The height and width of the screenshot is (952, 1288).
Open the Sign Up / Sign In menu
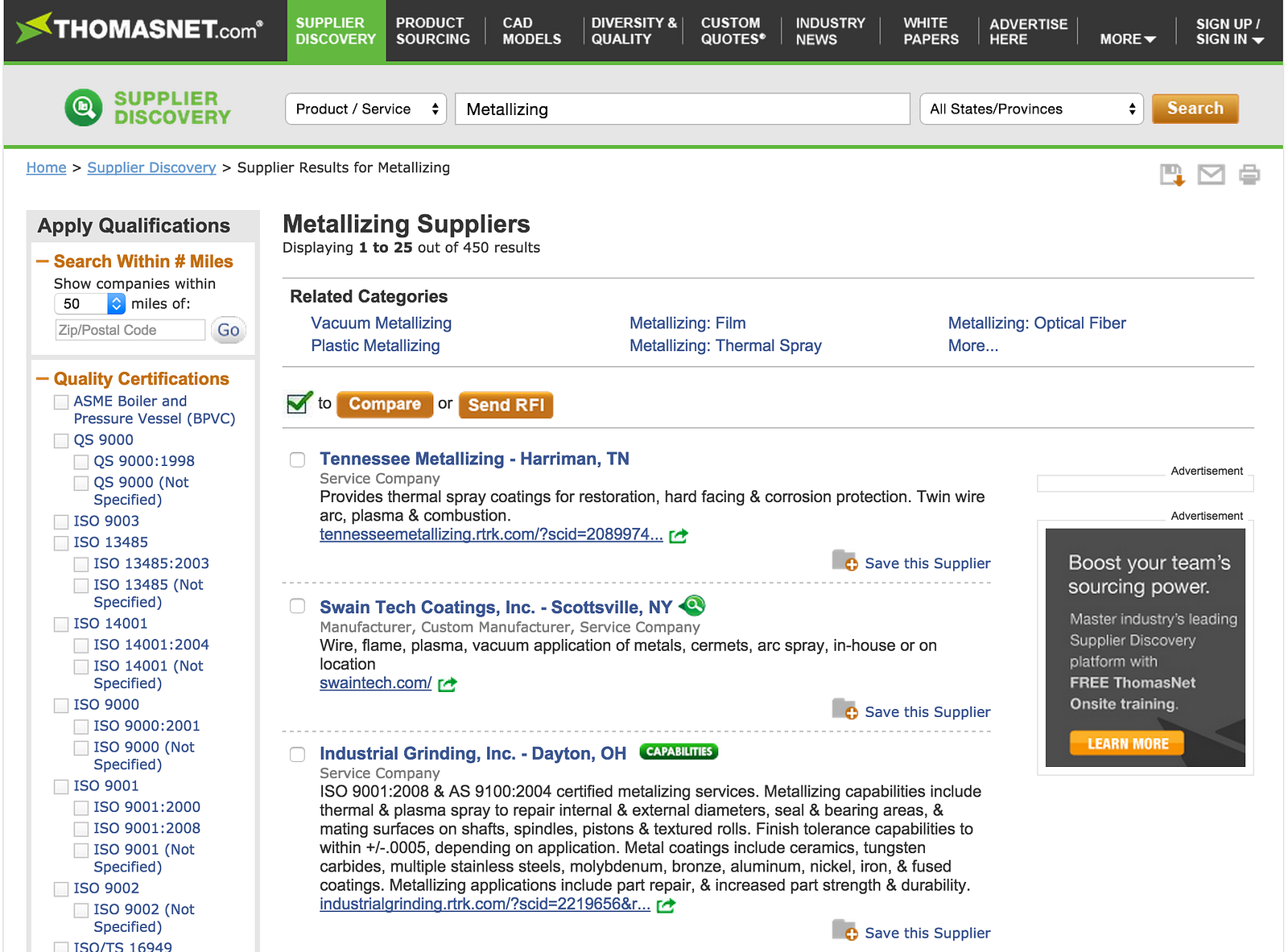point(1229,31)
